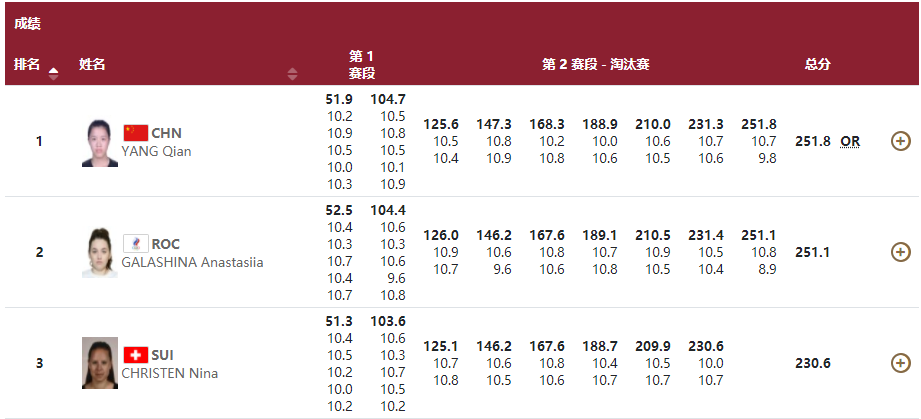The height and width of the screenshot is (419, 921).
Task: Open CHRISTEN Nina's athlete photo
Action: pos(100,363)
